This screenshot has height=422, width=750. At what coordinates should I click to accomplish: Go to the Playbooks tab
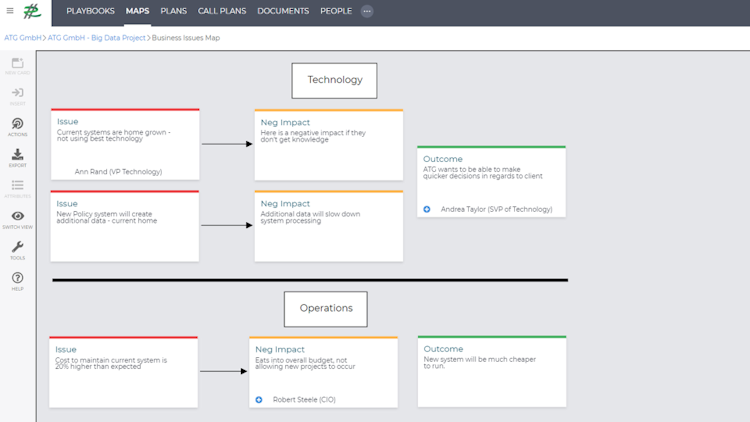(91, 11)
